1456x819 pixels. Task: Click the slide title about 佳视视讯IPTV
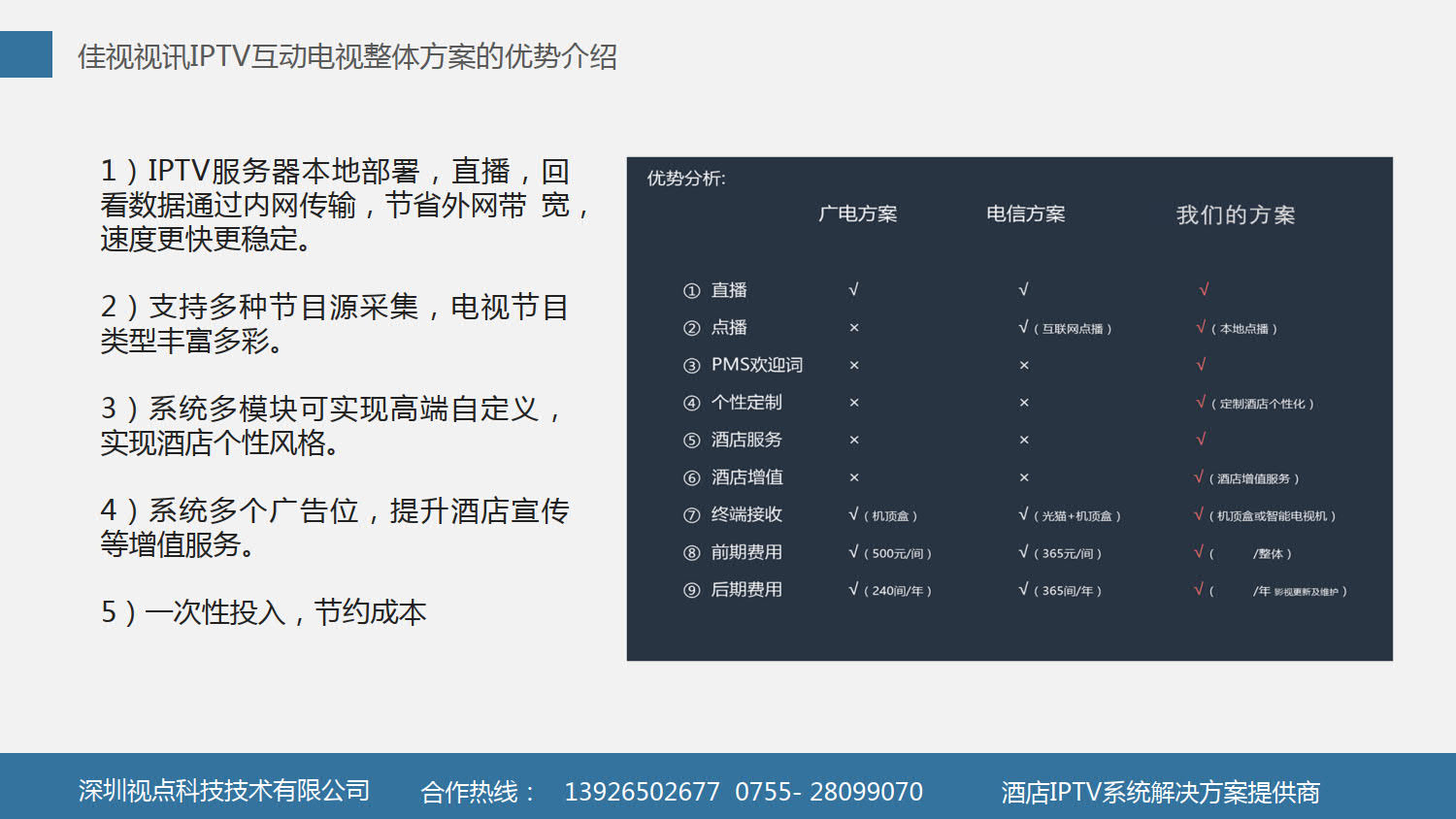point(347,56)
